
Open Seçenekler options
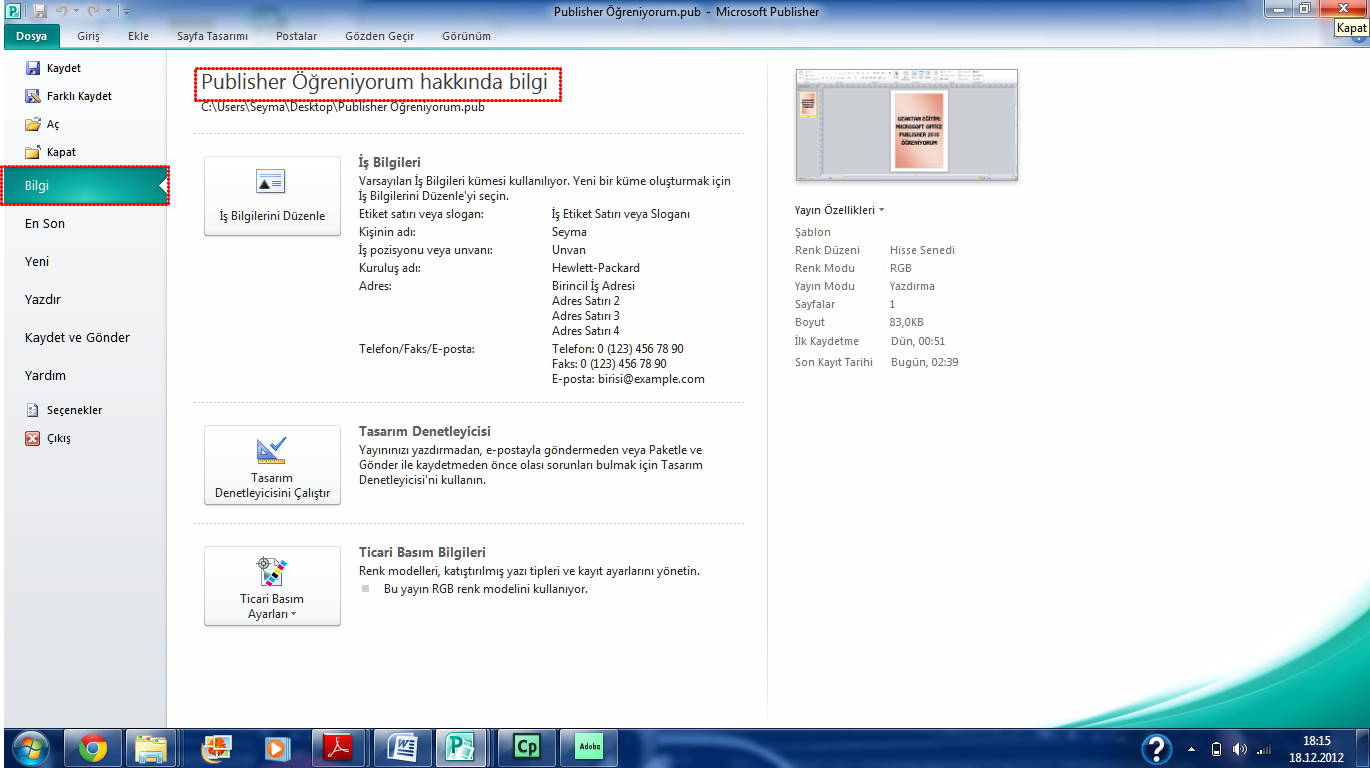click(63, 410)
